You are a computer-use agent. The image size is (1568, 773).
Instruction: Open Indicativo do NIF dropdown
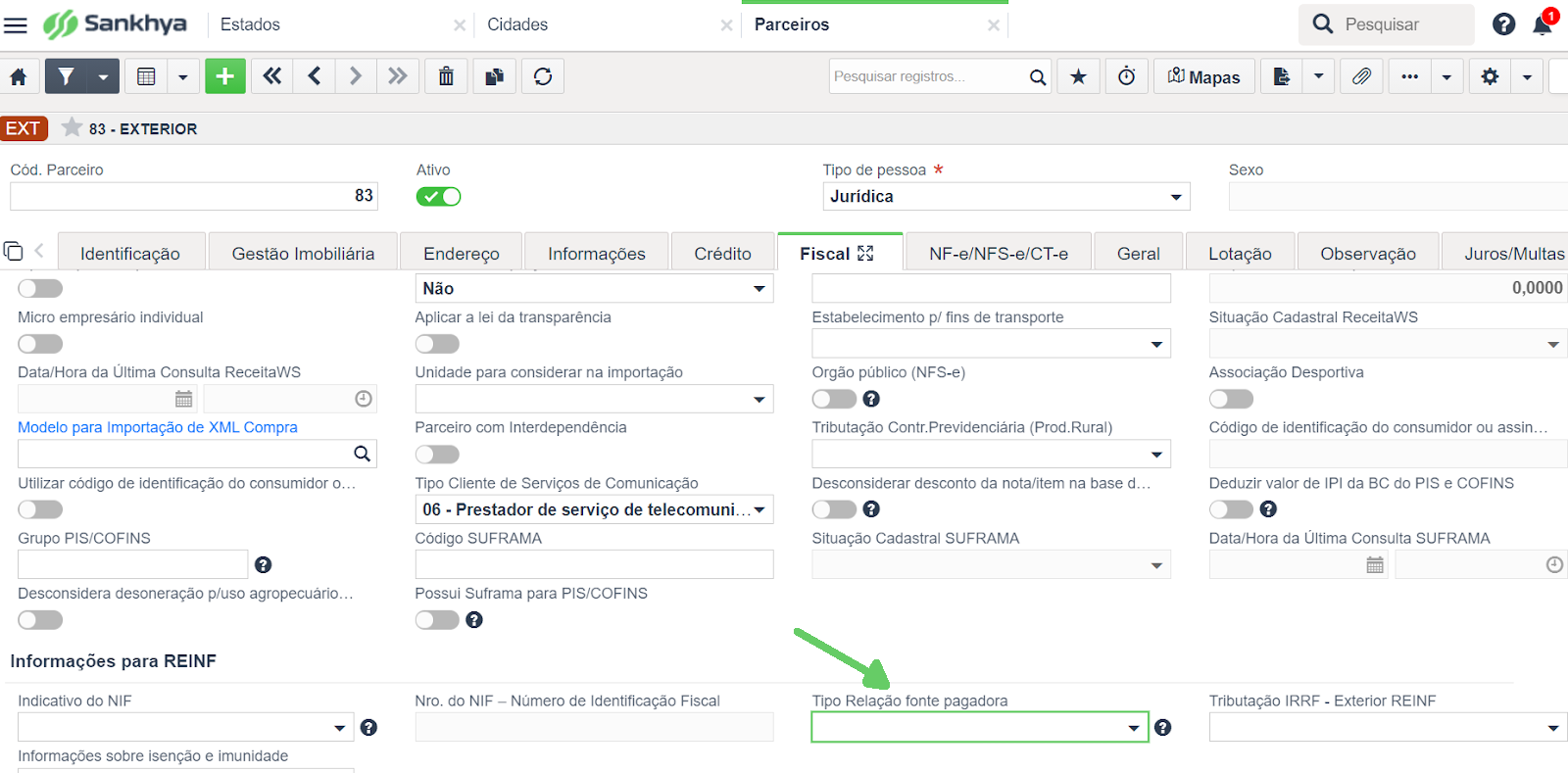[185, 727]
